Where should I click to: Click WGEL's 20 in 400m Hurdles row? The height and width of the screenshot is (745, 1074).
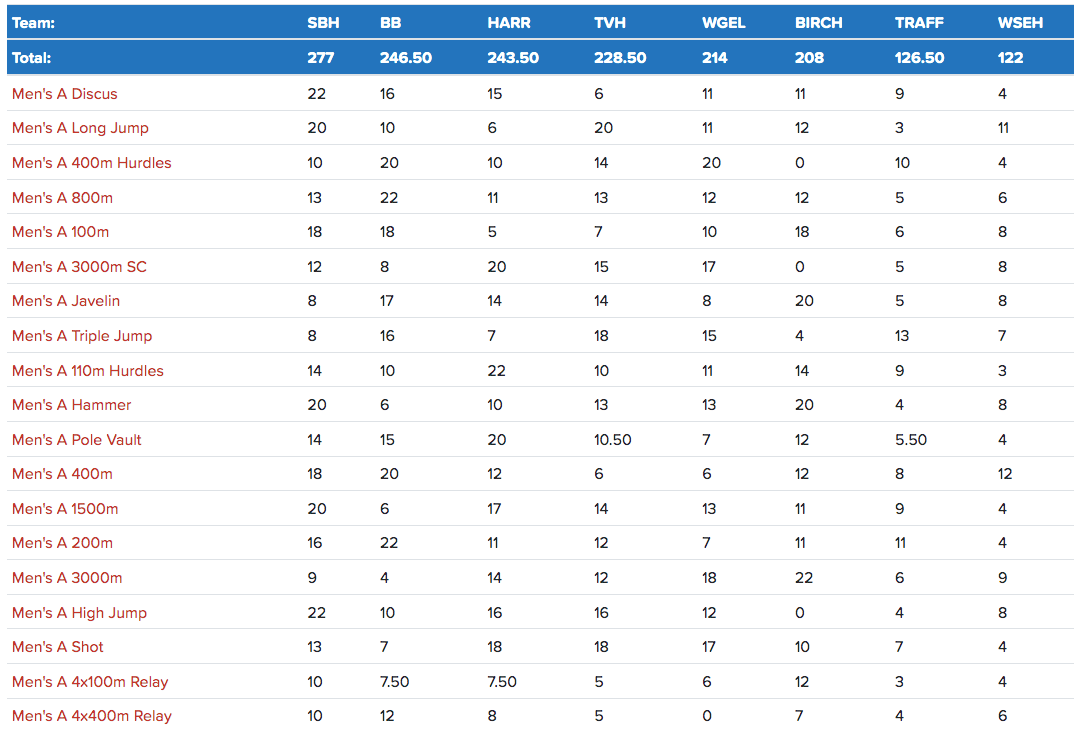(712, 163)
